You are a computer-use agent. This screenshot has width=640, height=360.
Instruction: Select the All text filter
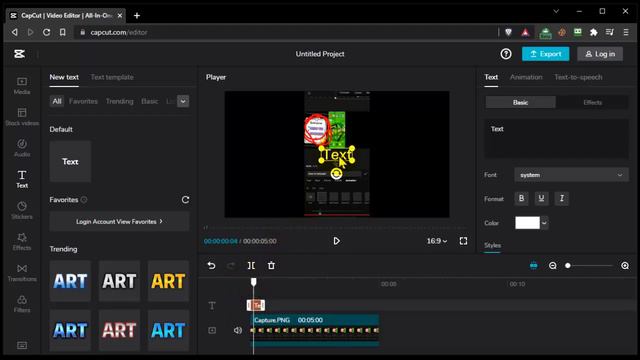point(57,101)
